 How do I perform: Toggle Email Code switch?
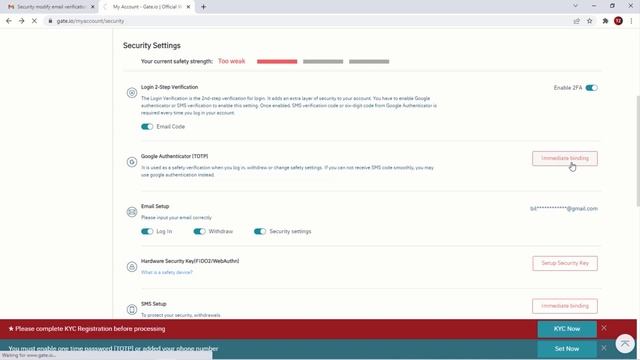tap(147, 127)
